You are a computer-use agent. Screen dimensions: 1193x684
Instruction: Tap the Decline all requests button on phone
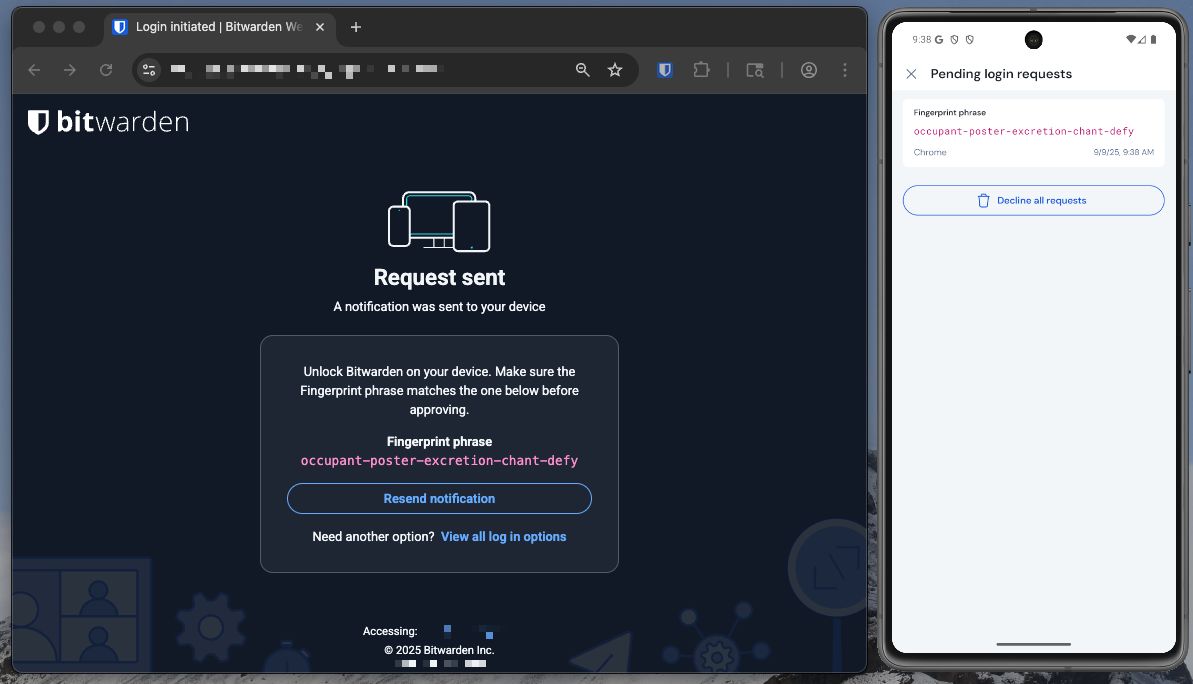(x=1033, y=200)
